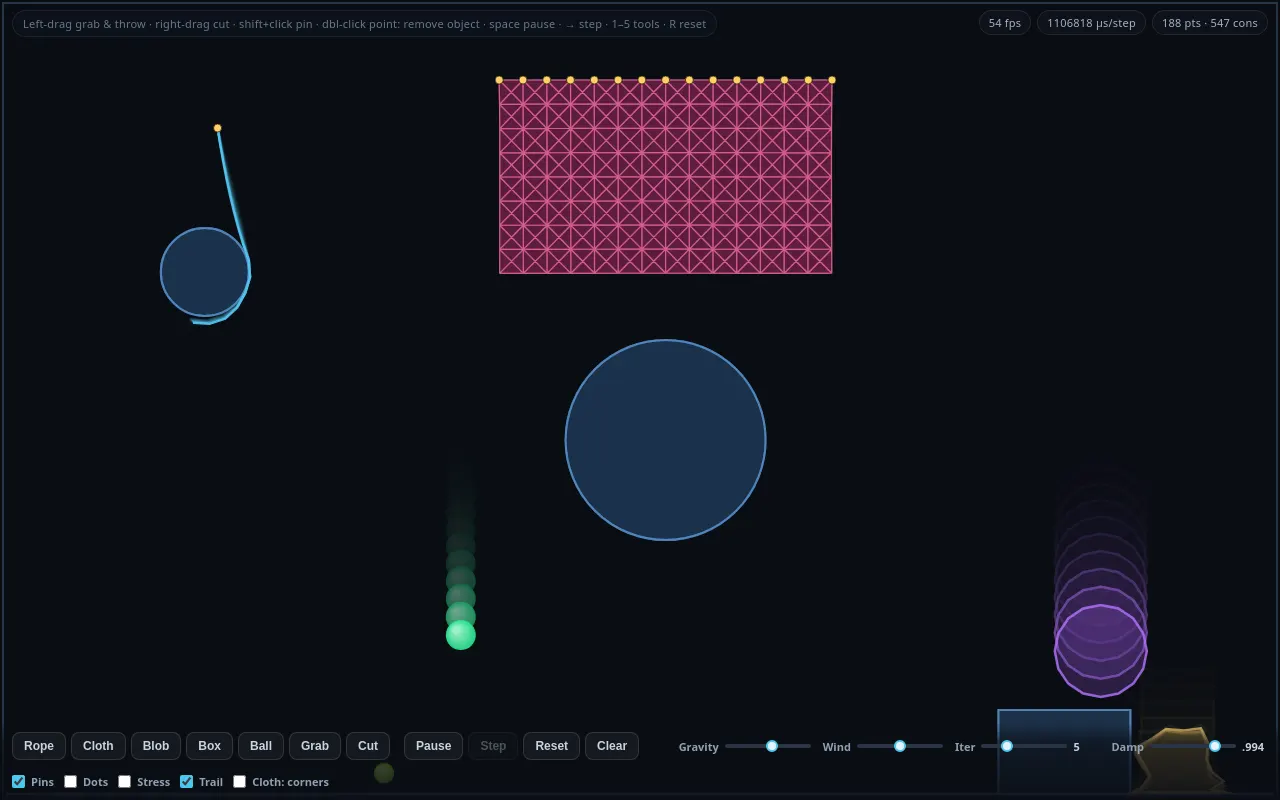The height and width of the screenshot is (800, 1280).
Task: Uncheck the Pins checkbox
Action: click(19, 782)
